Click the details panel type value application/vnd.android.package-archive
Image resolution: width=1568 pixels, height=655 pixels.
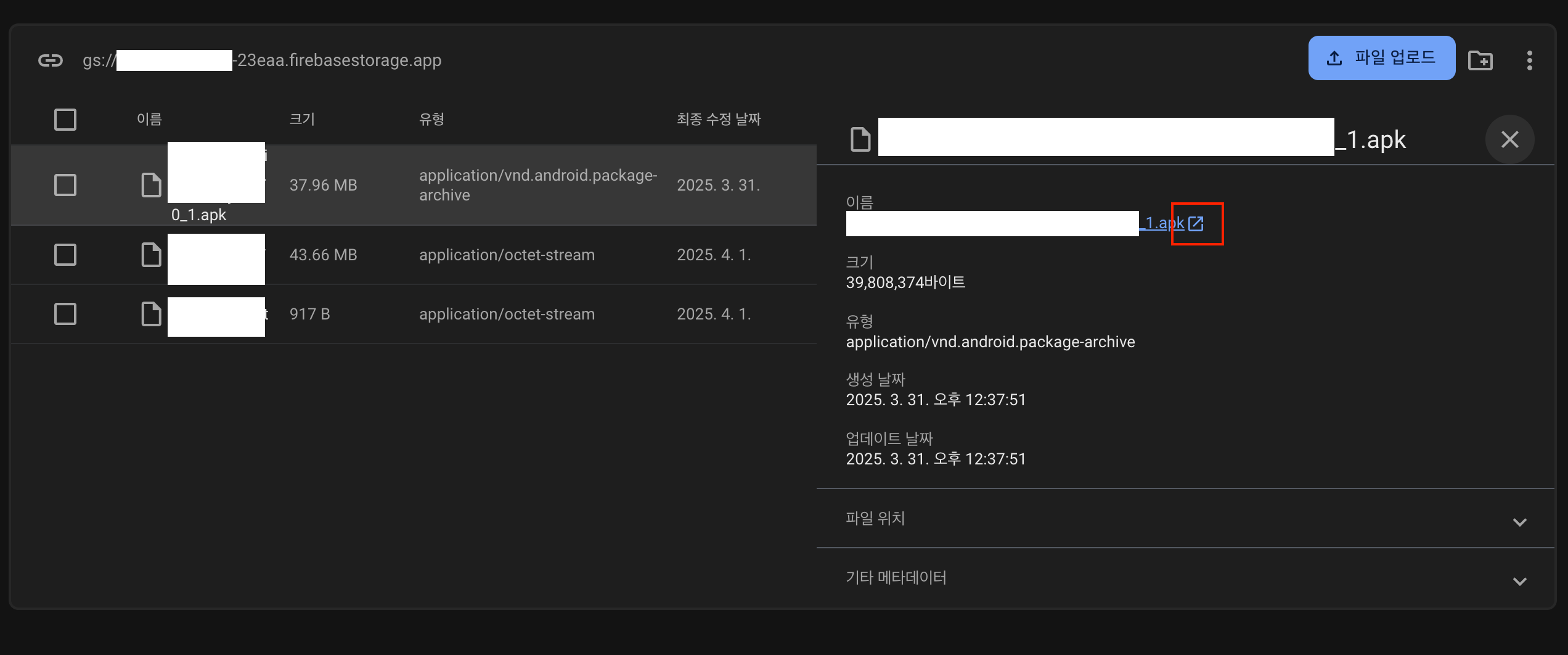pyautogui.click(x=990, y=342)
